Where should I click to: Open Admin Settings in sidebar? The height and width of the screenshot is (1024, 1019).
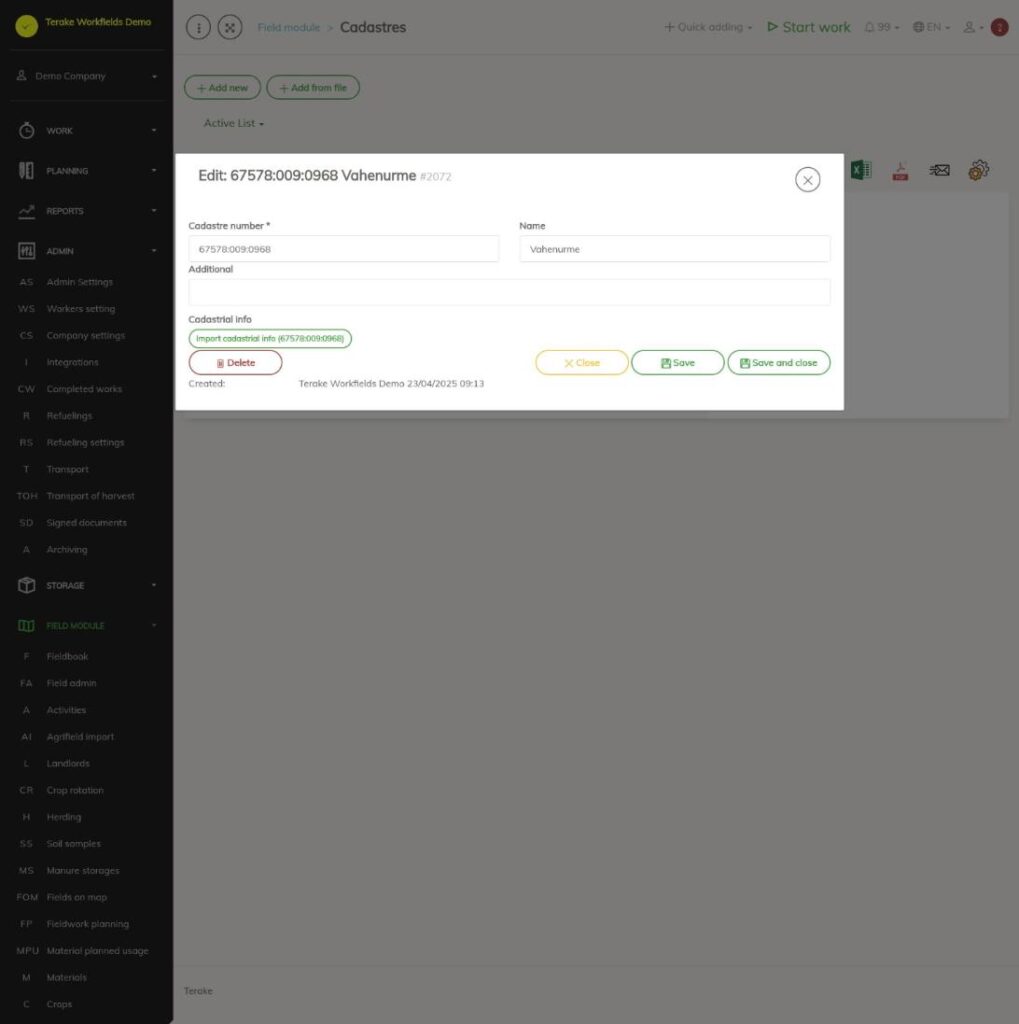click(80, 282)
